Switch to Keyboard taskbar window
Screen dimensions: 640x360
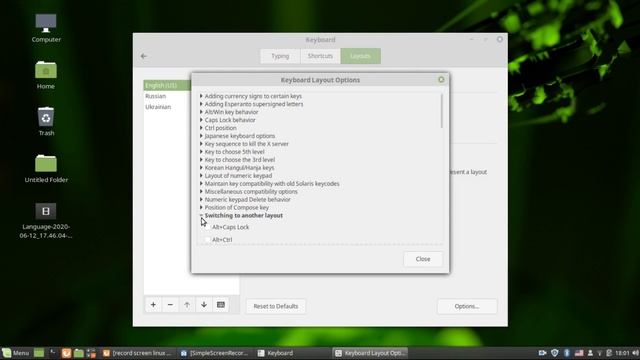point(292,353)
